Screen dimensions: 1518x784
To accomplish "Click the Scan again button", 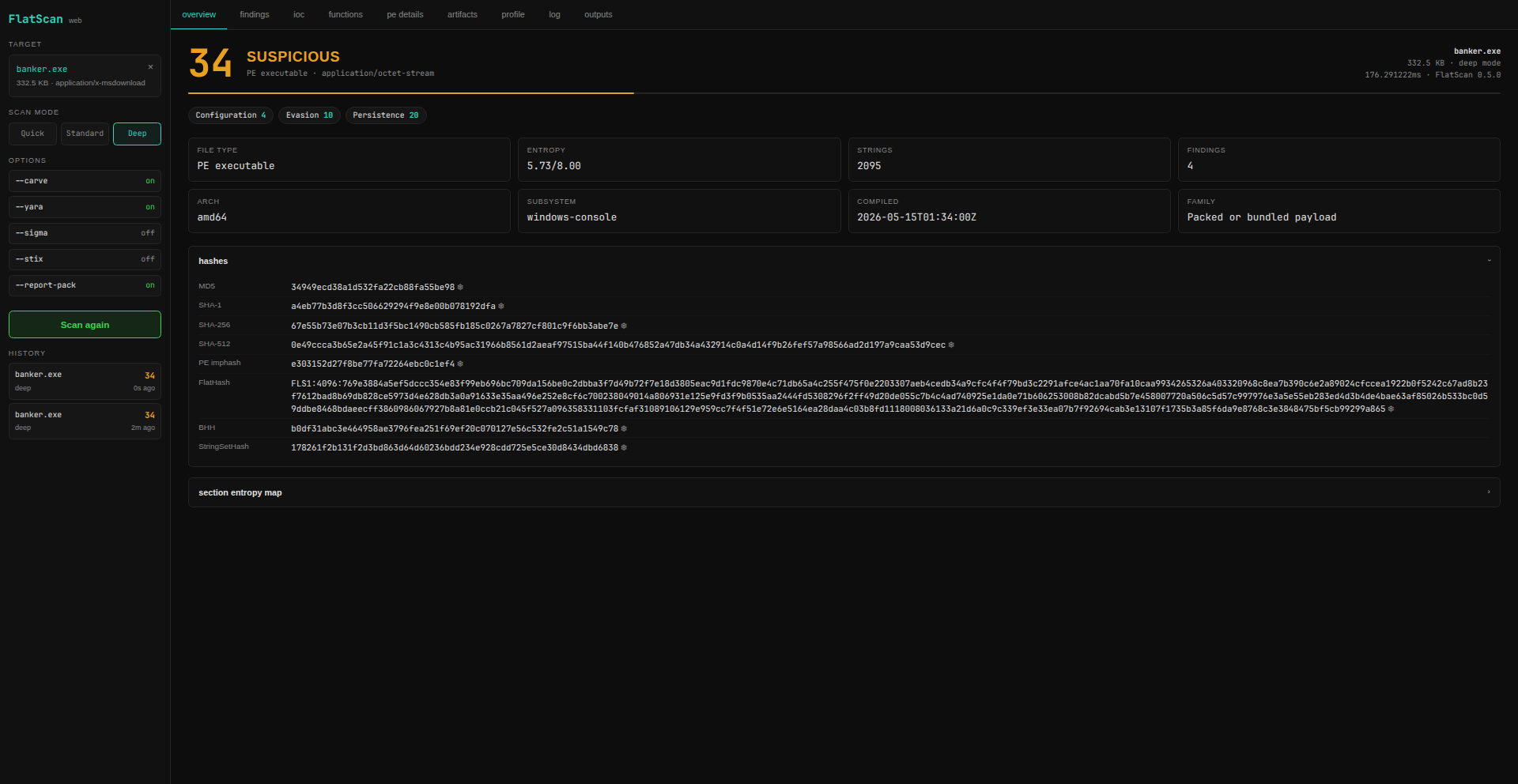I will 85,325.
